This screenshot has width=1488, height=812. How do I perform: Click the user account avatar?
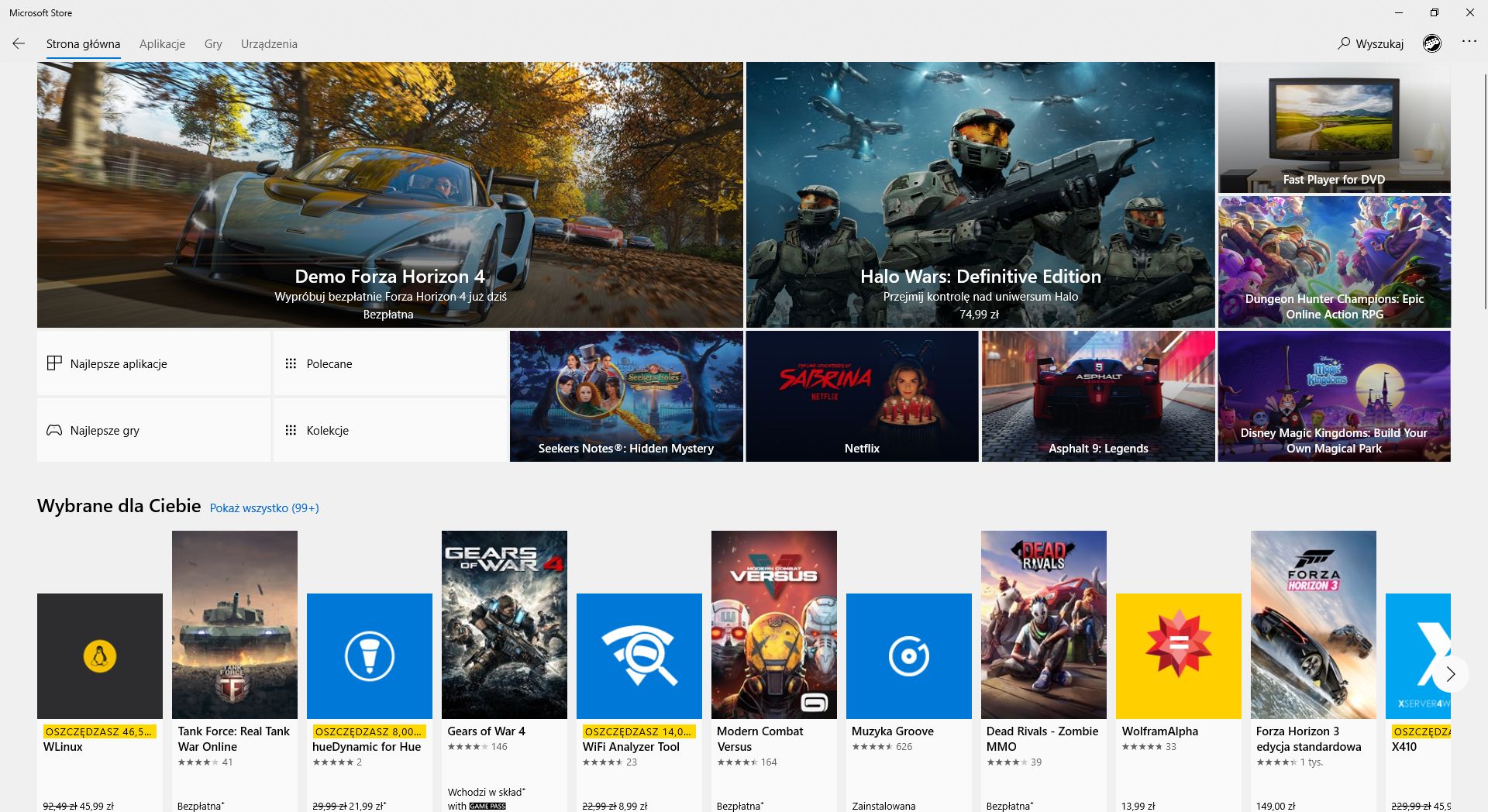[1432, 43]
